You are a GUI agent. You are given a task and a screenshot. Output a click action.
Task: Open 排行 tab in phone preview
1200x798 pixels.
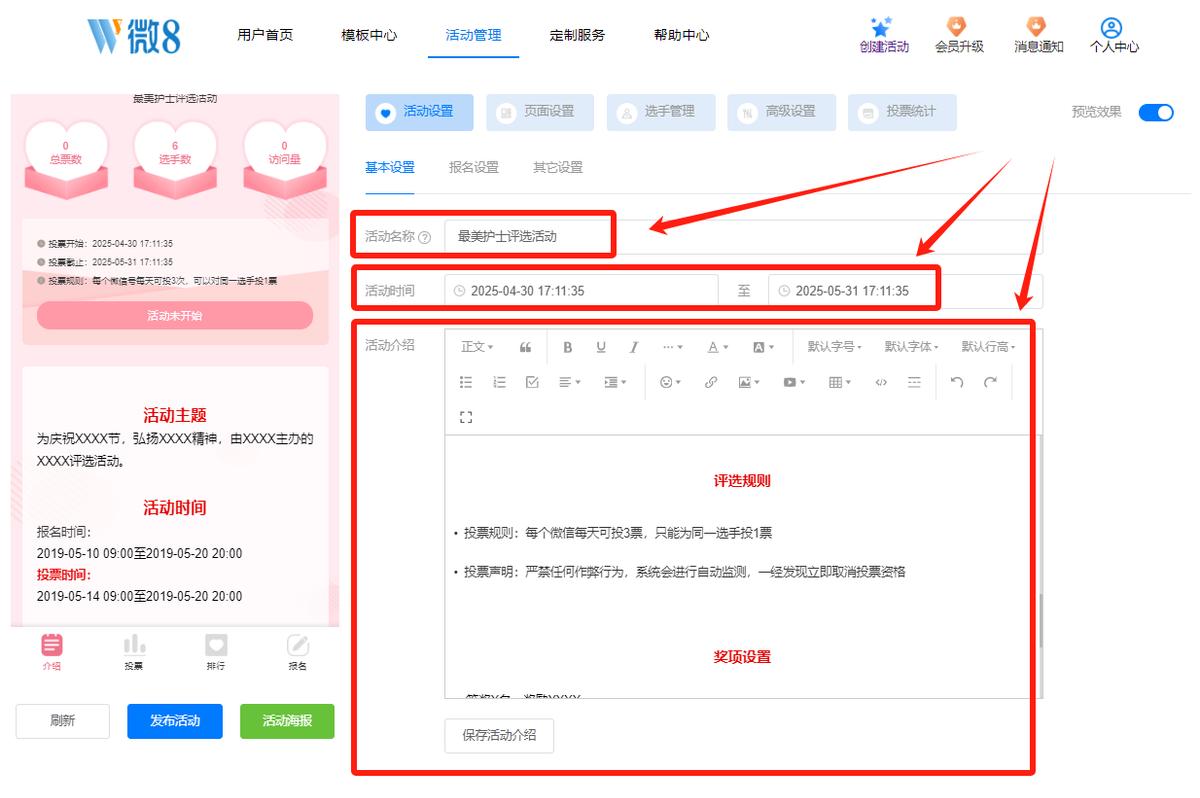click(215, 652)
